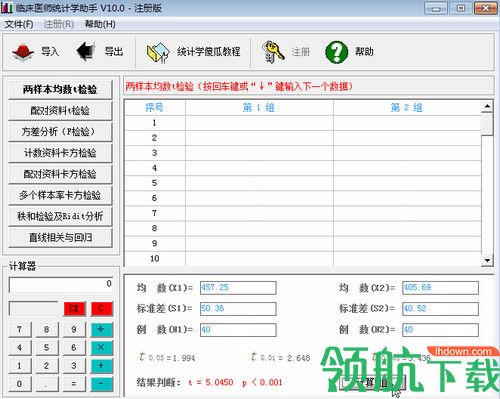The height and width of the screenshot is (399, 500).
Task: Click the 例数(N2) input field
Action: click(x=440, y=330)
